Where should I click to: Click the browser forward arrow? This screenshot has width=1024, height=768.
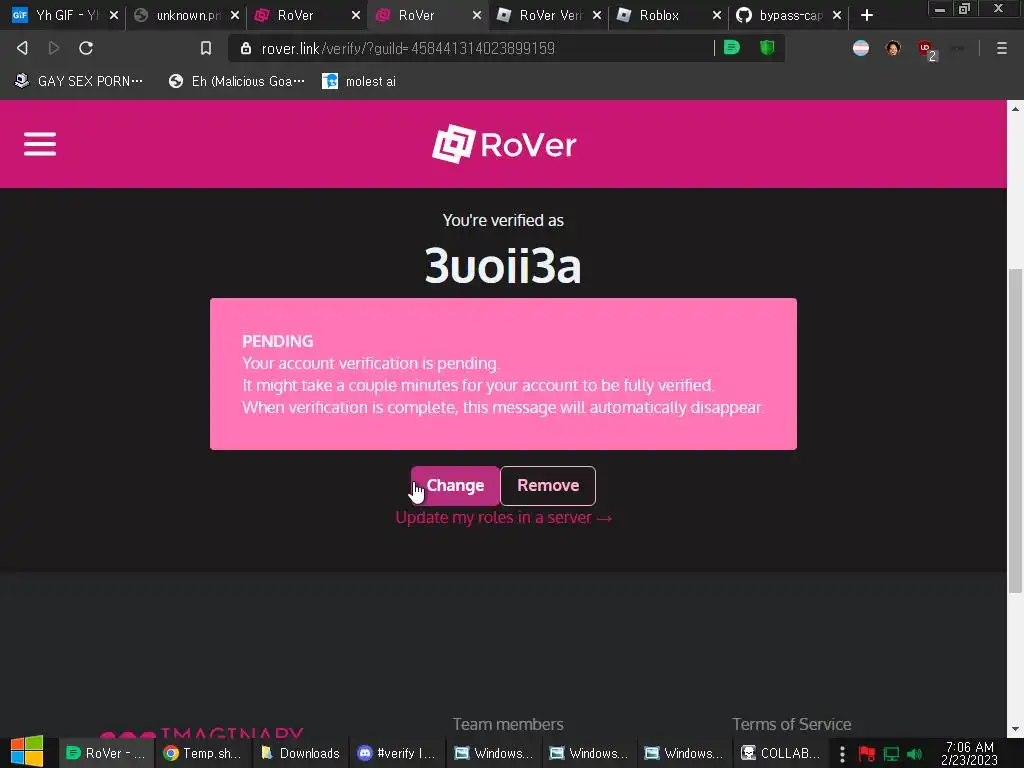pyautogui.click(x=54, y=48)
